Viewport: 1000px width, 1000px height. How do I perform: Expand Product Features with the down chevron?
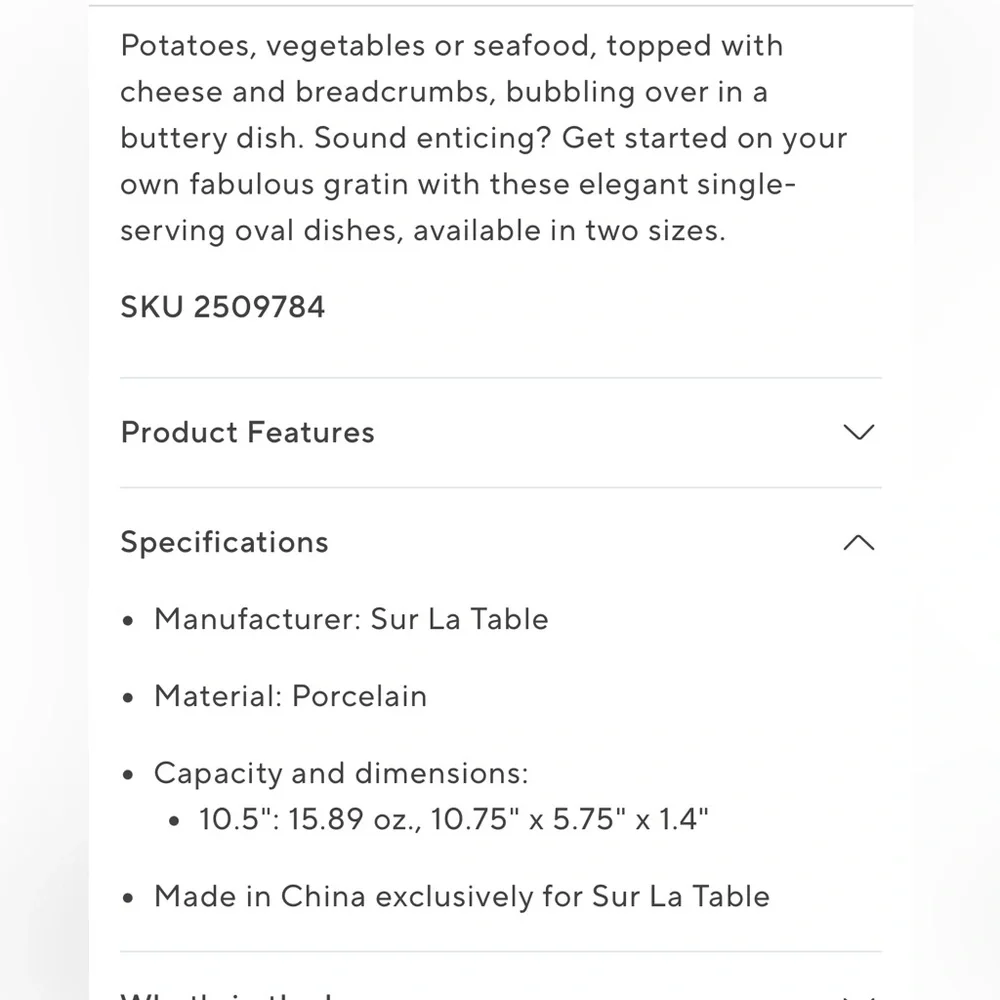click(x=858, y=432)
